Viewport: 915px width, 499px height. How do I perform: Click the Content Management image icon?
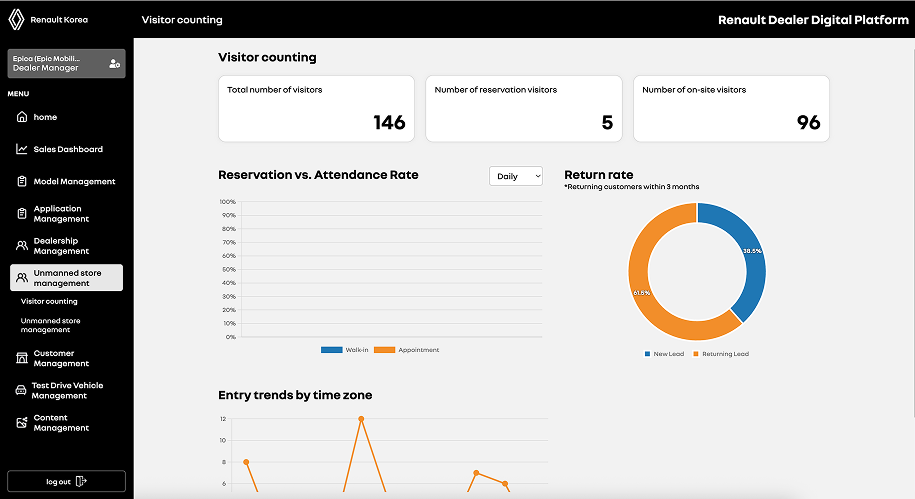(22, 423)
